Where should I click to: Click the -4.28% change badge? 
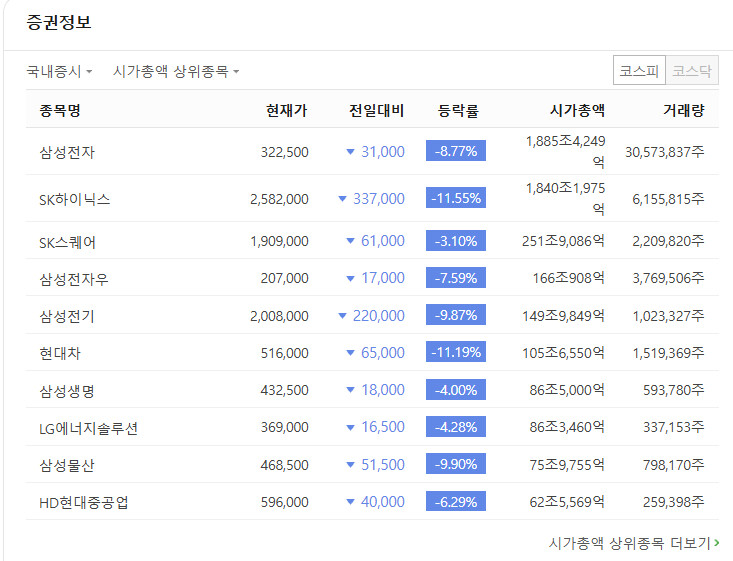(x=456, y=427)
